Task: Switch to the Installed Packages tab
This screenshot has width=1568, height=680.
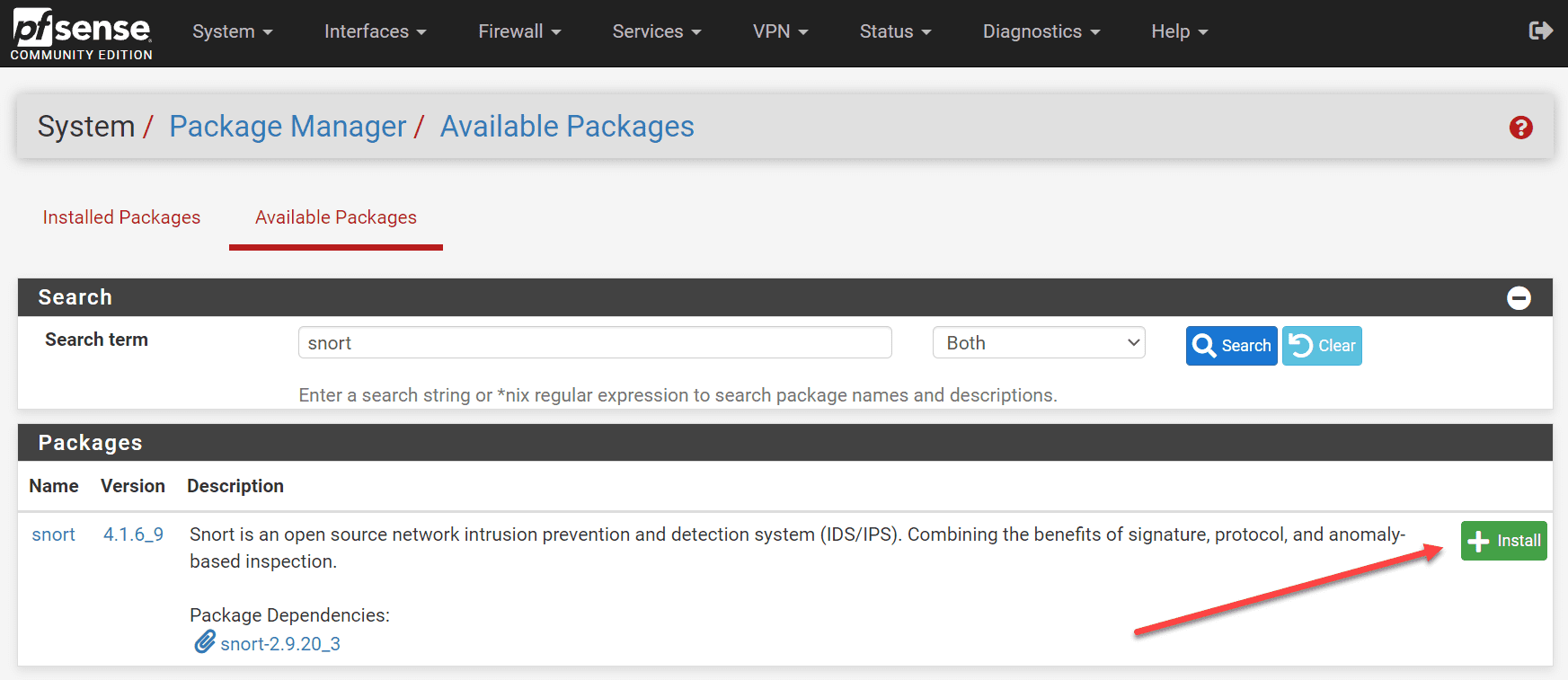Action: click(121, 217)
